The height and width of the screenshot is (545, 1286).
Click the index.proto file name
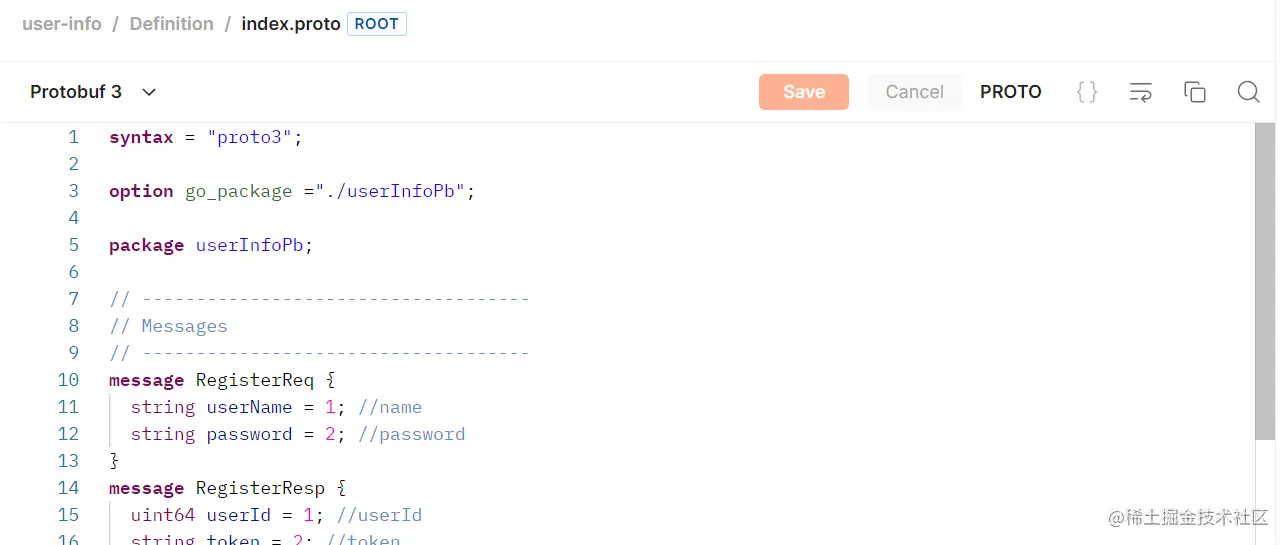(291, 24)
